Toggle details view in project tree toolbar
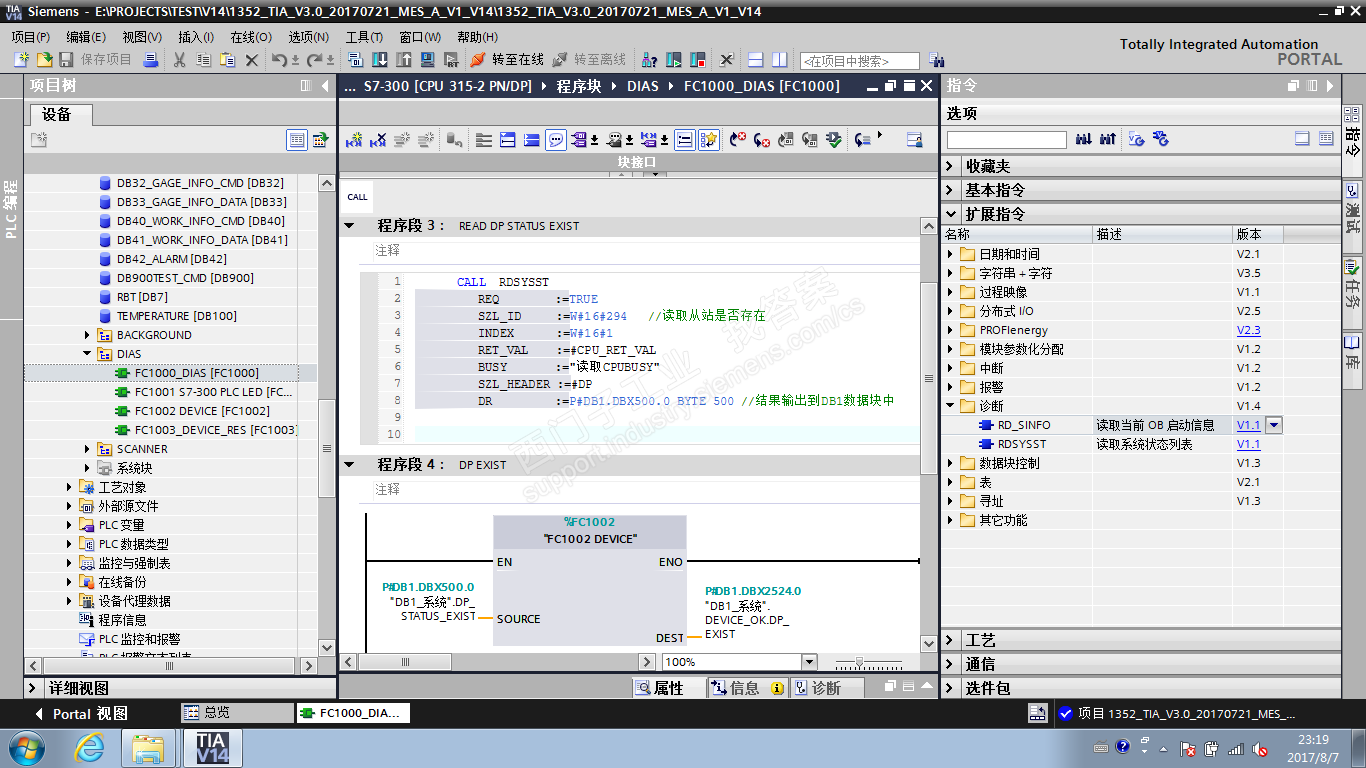 point(297,140)
